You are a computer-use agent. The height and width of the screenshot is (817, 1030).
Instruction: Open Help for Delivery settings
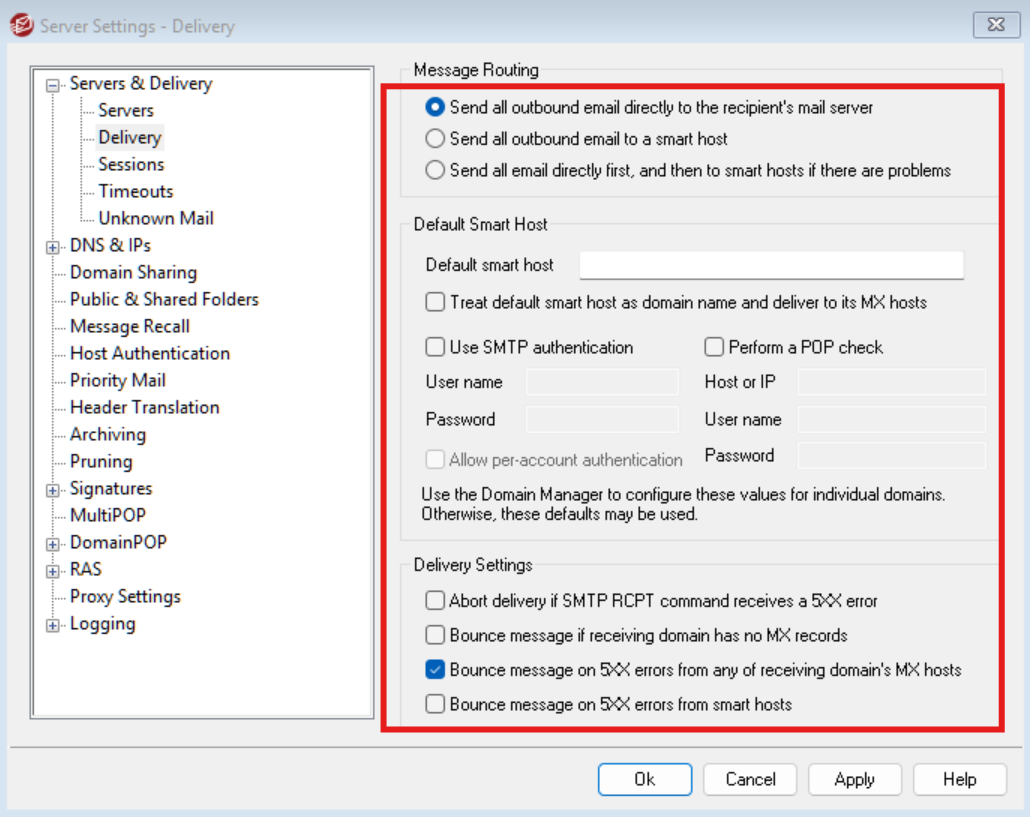click(960, 779)
